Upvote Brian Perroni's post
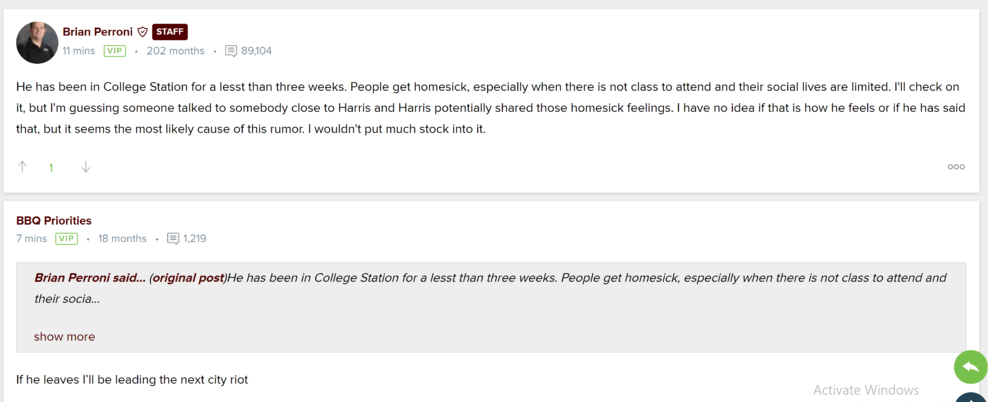The width and height of the screenshot is (1000, 402). pyautogui.click(x=23, y=167)
